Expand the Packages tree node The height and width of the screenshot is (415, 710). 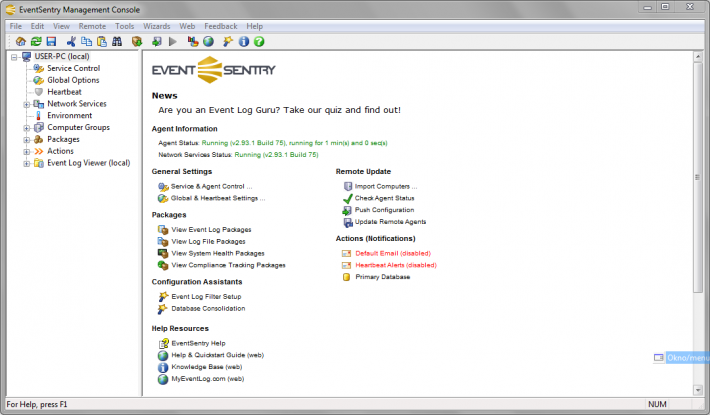tap(27, 140)
